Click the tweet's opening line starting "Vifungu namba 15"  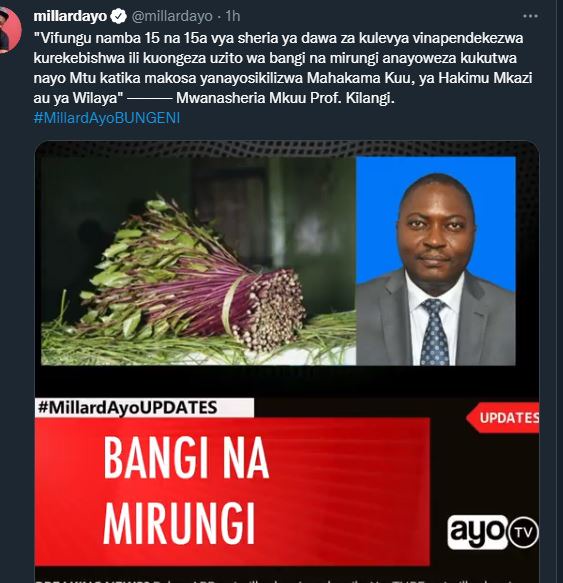[278, 38]
